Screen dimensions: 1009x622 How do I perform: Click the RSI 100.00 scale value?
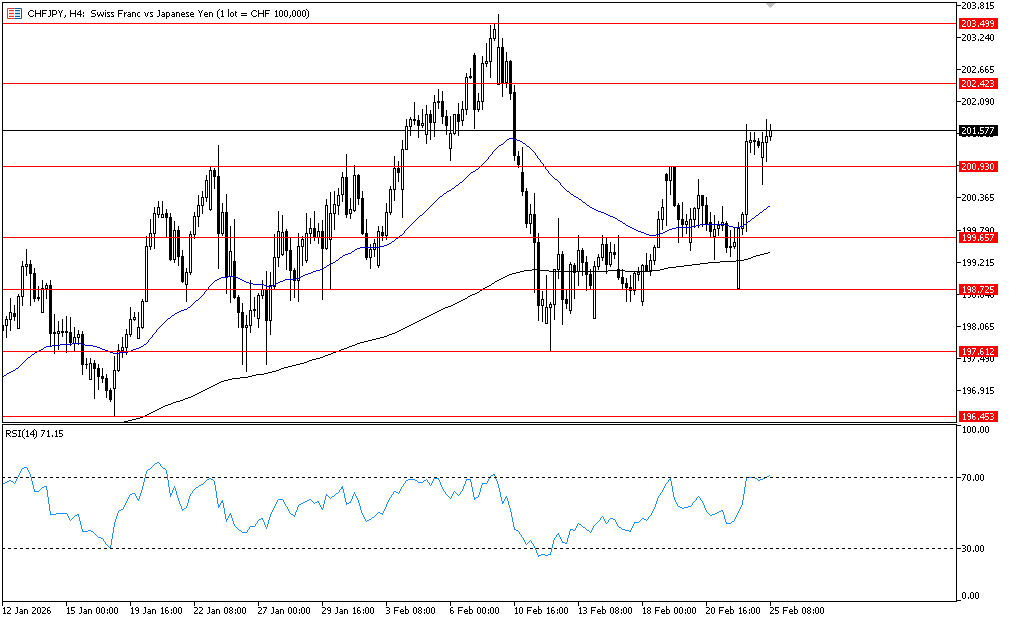974,430
